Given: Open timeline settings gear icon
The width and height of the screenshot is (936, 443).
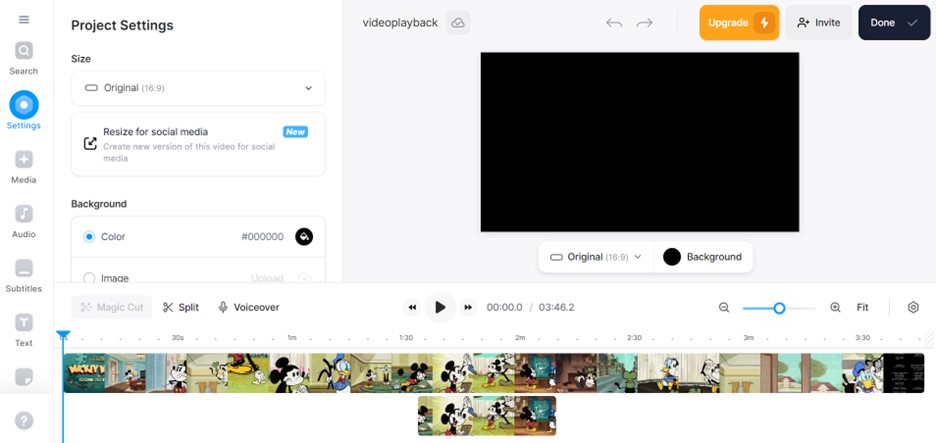Looking at the screenshot, I should (913, 307).
